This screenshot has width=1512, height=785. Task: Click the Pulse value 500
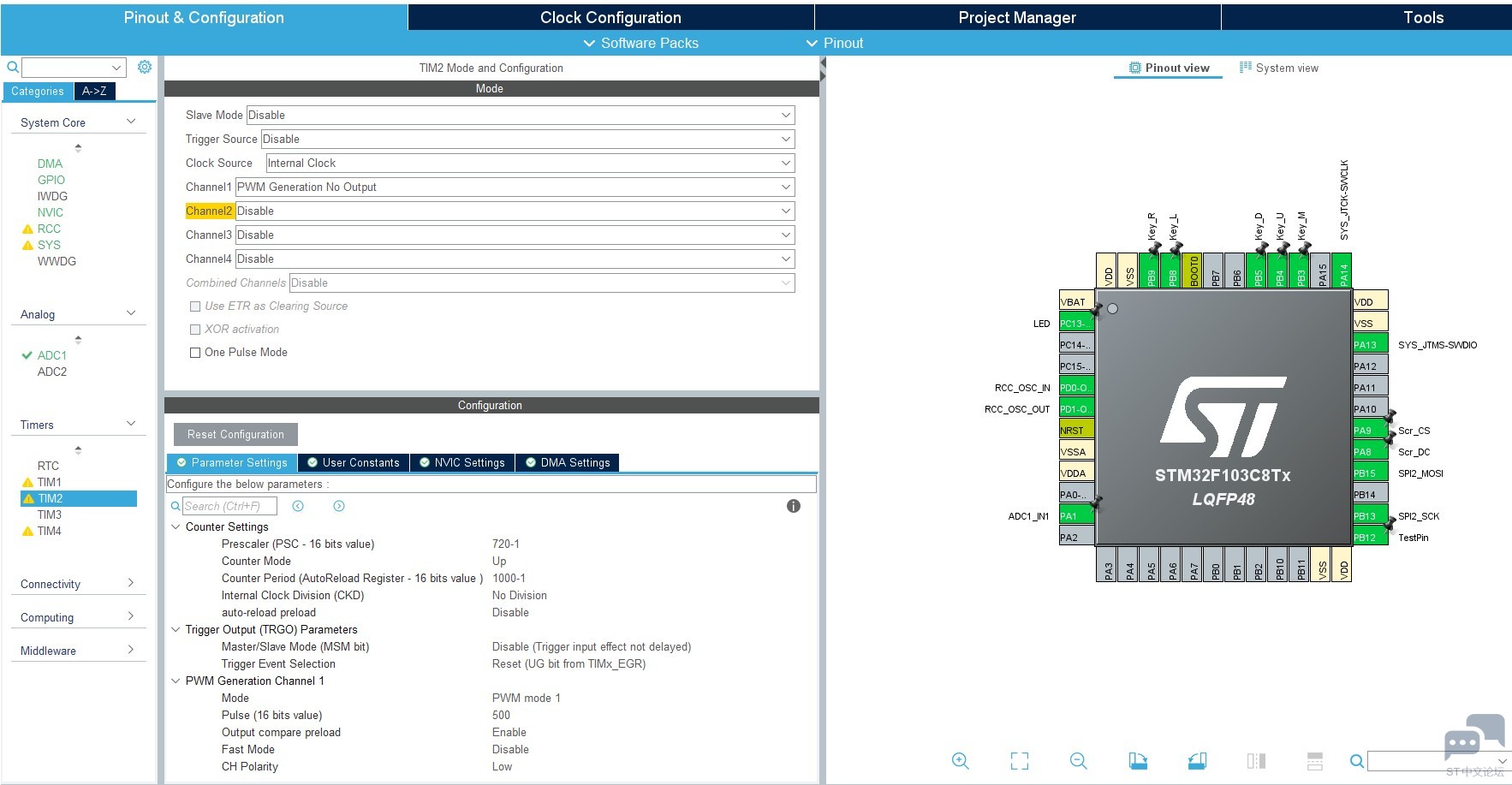point(501,716)
